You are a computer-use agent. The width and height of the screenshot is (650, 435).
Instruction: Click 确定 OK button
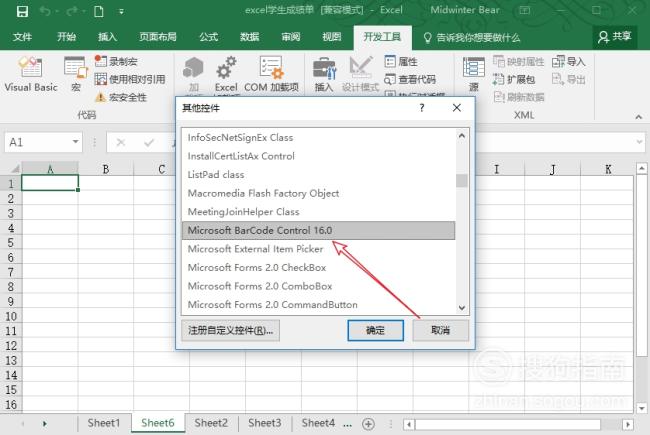coord(376,331)
